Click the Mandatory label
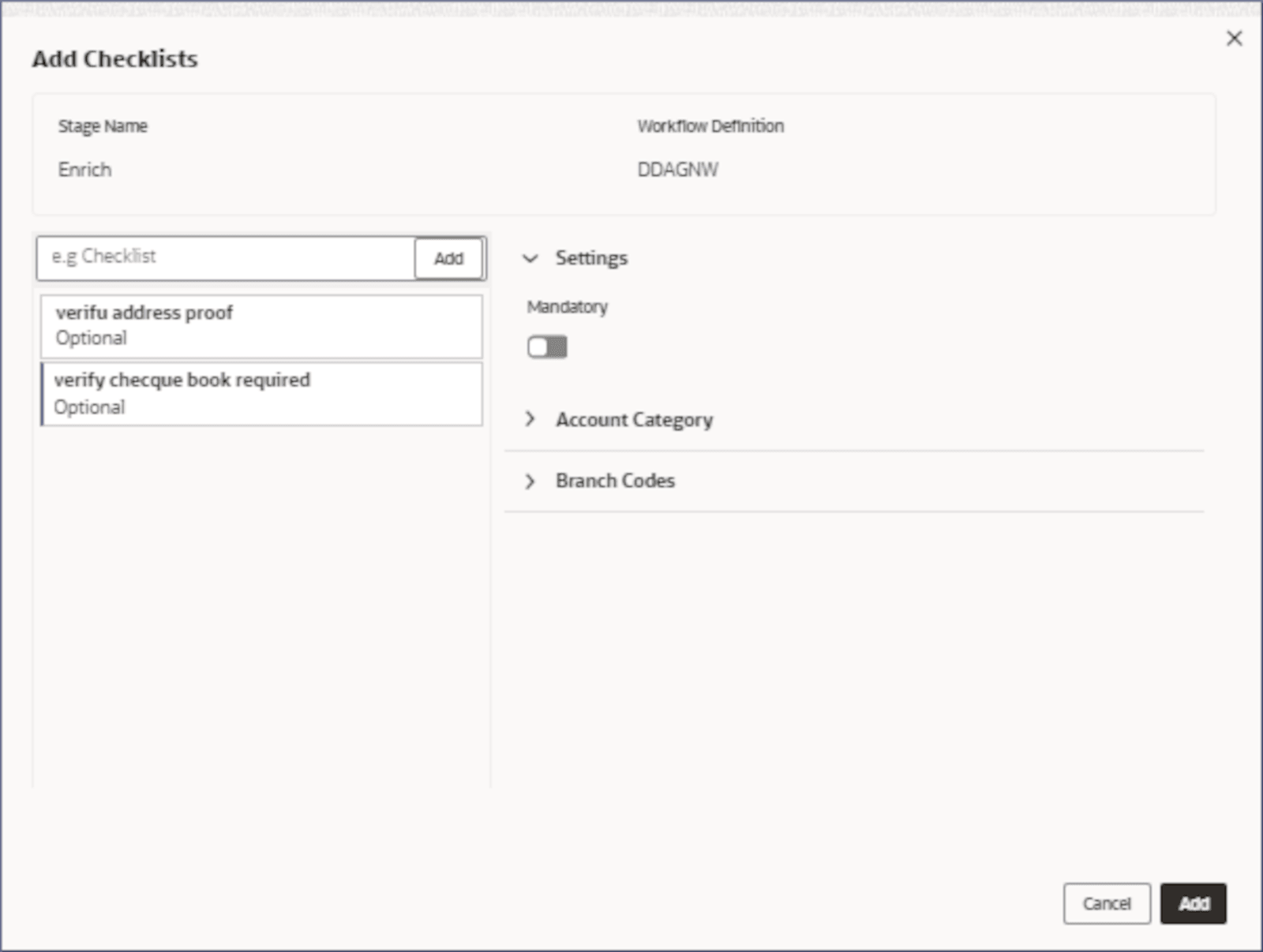This screenshot has width=1263, height=952. (x=568, y=307)
